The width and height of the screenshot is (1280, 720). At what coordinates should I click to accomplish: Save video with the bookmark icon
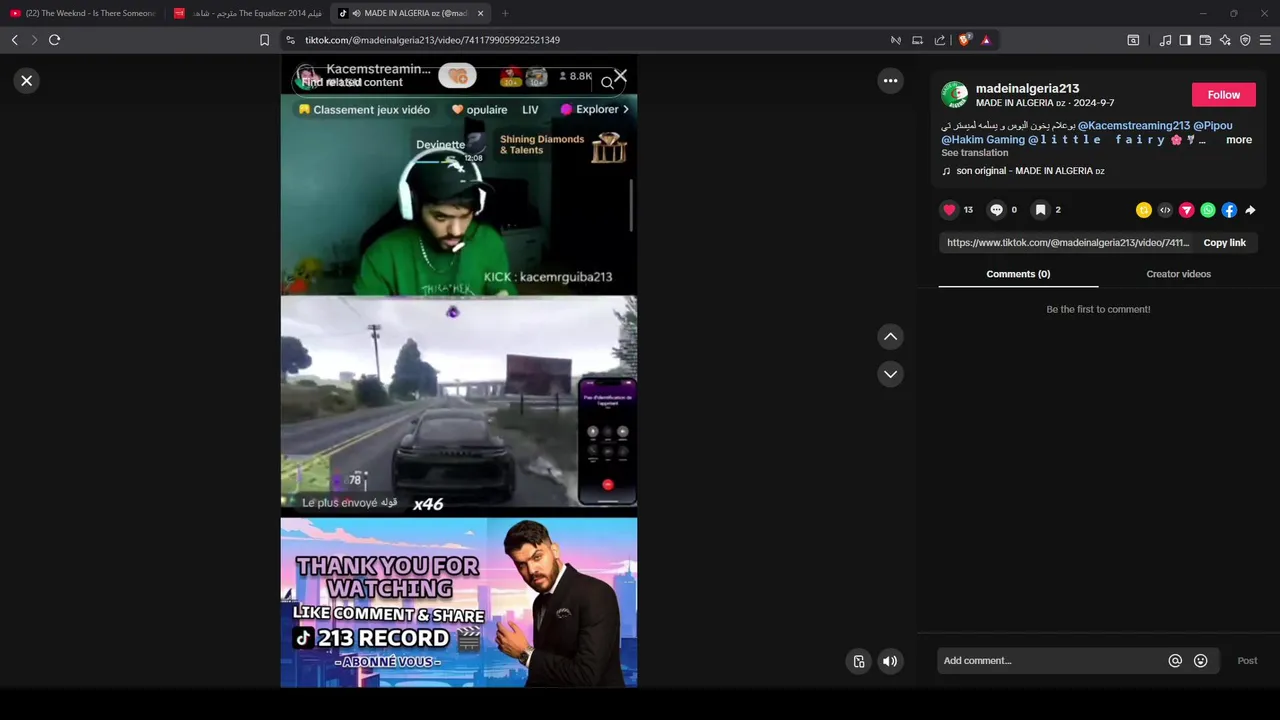(1040, 210)
